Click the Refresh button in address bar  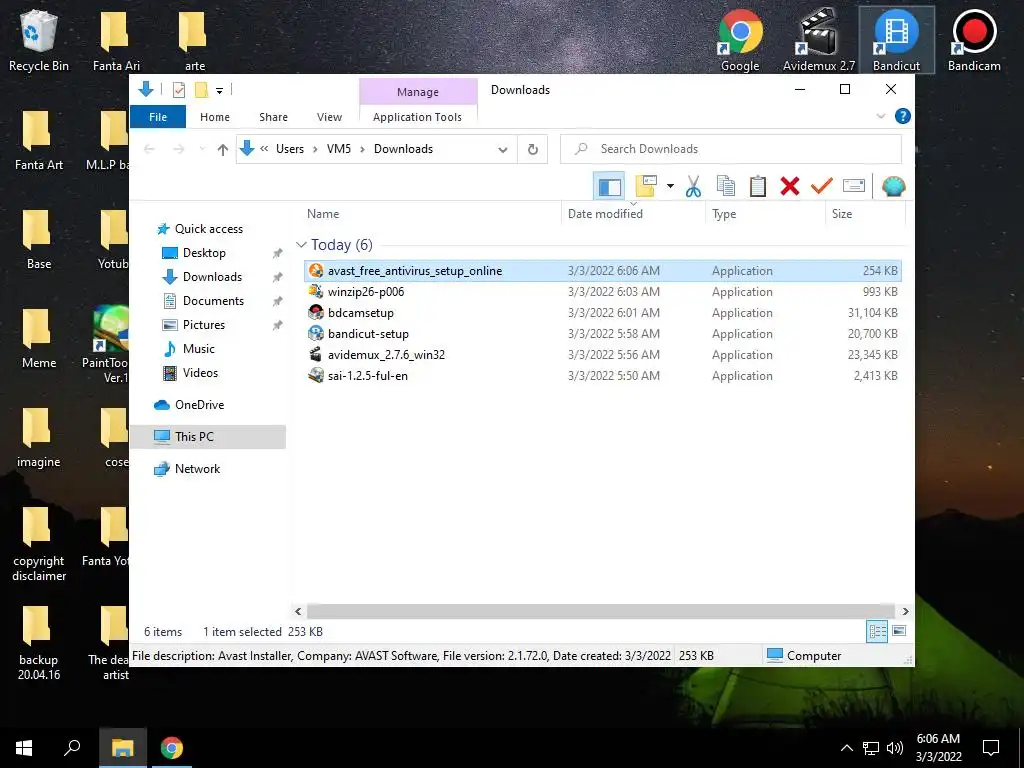point(533,150)
